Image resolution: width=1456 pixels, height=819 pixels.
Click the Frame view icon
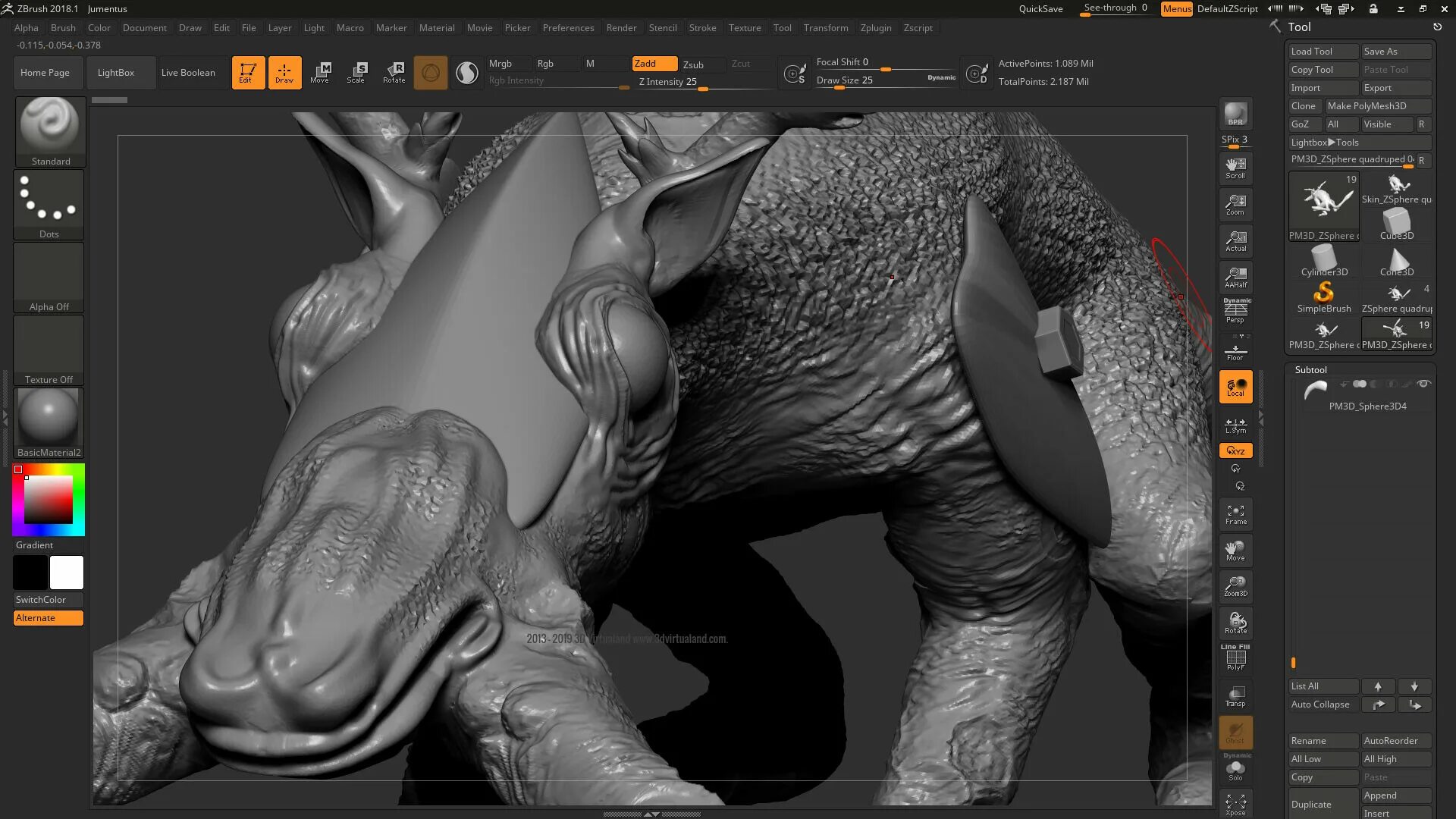(x=1235, y=515)
